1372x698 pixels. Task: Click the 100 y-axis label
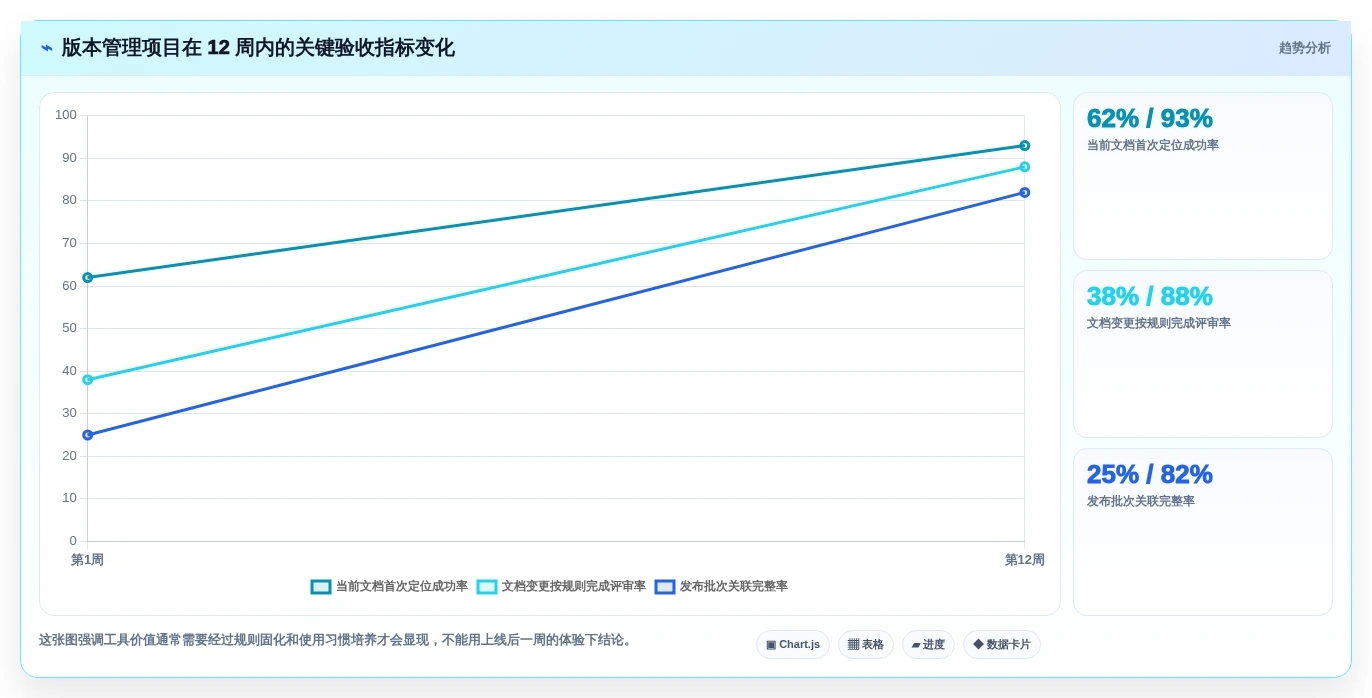66,115
